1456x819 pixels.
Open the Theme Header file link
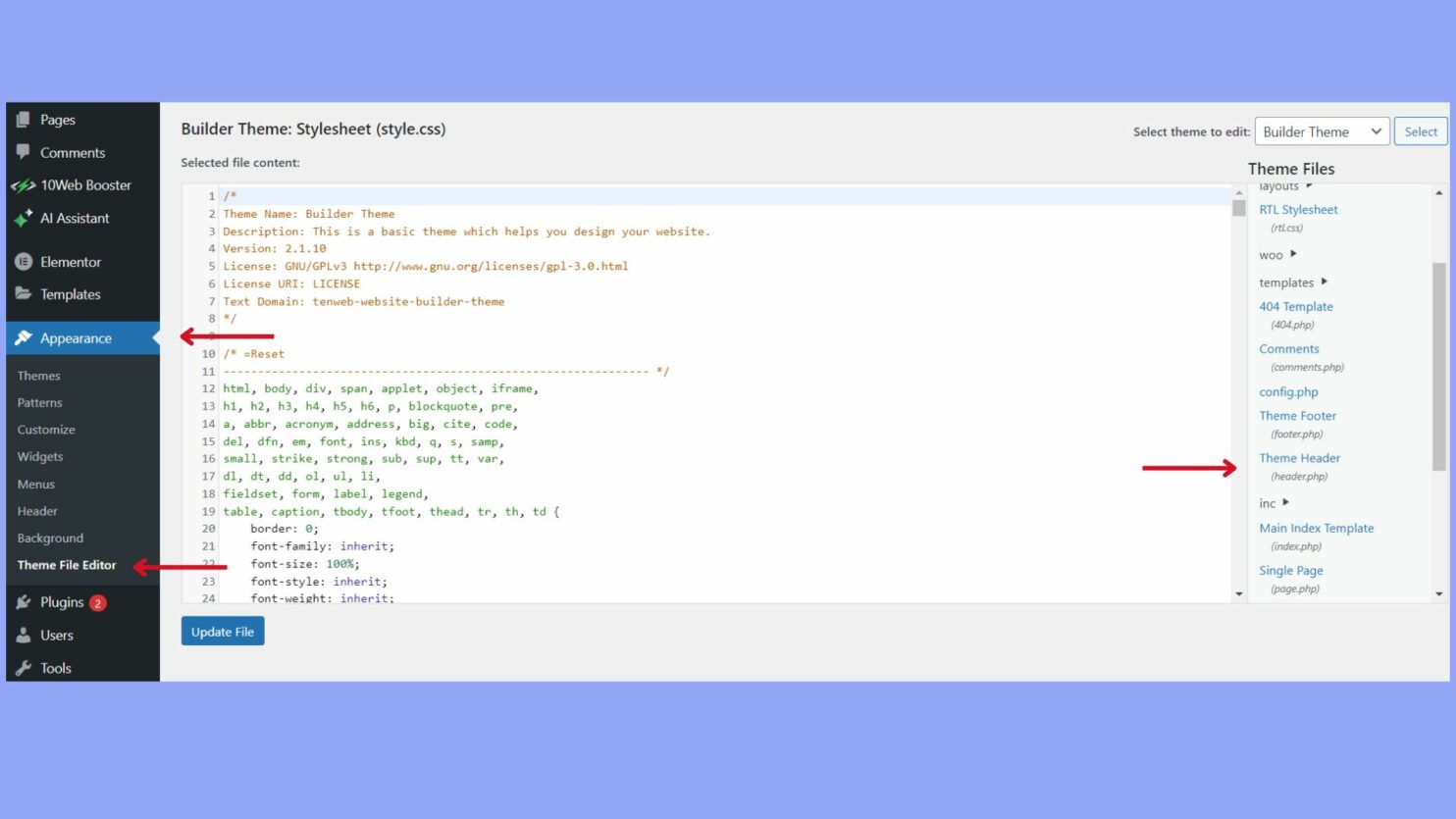click(x=1299, y=457)
